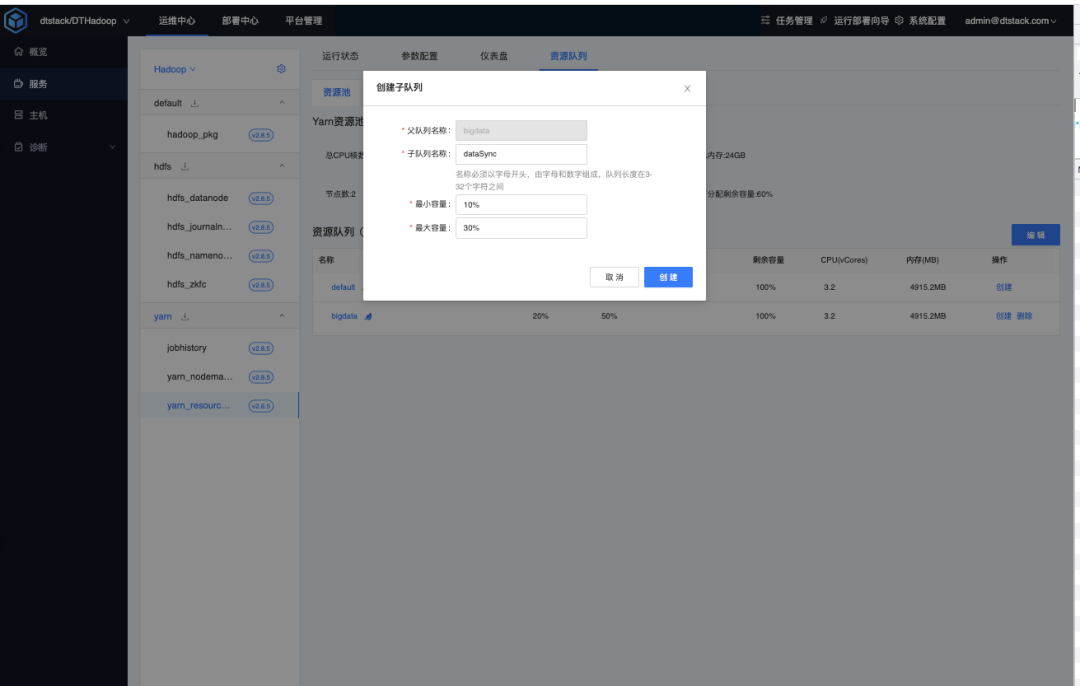The image size is (1080, 686).
Task: Click the edit icon next to bigdata queue
Action: (368, 317)
